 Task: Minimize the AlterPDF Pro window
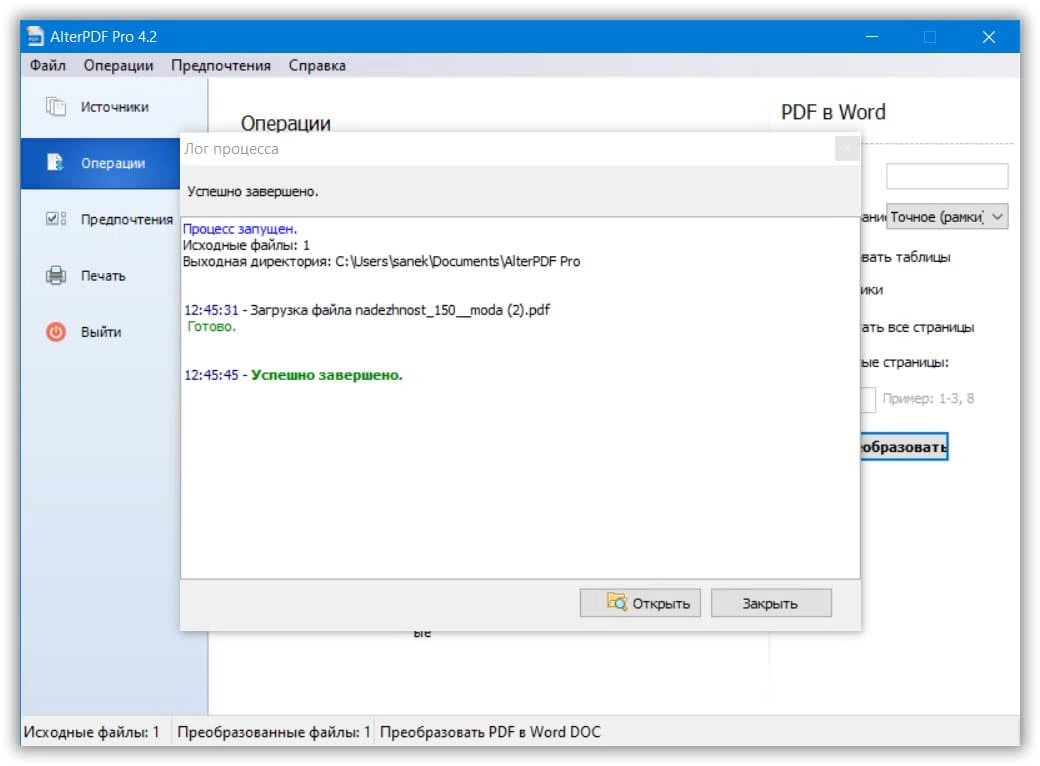872,36
